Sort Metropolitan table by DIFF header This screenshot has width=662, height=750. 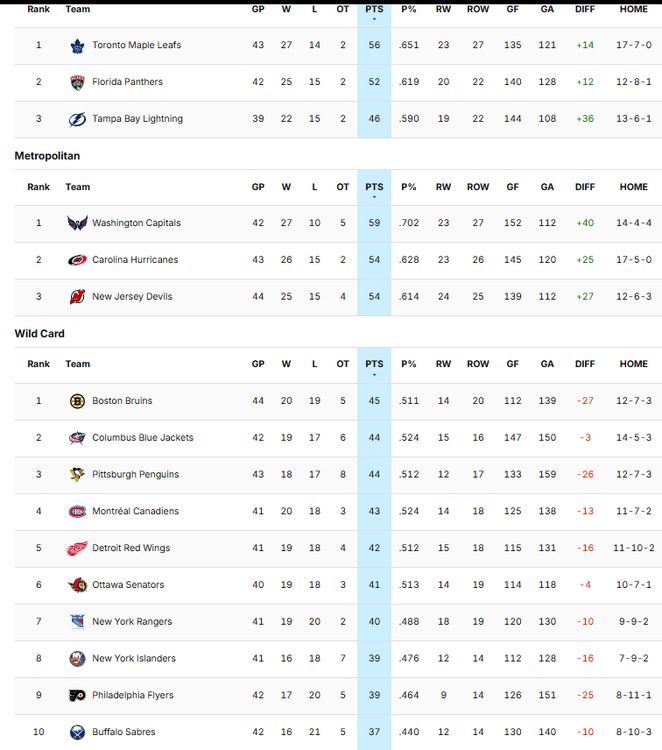(x=585, y=187)
